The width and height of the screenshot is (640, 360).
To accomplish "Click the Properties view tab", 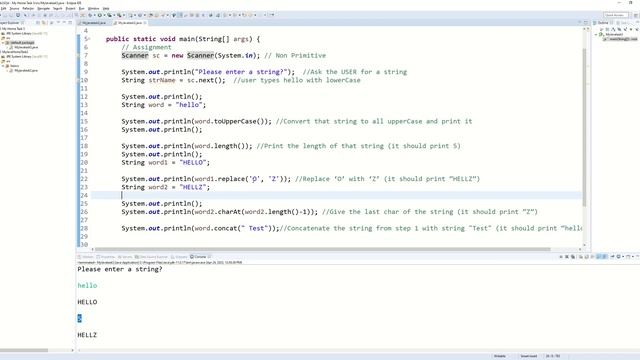I will (106, 257).
